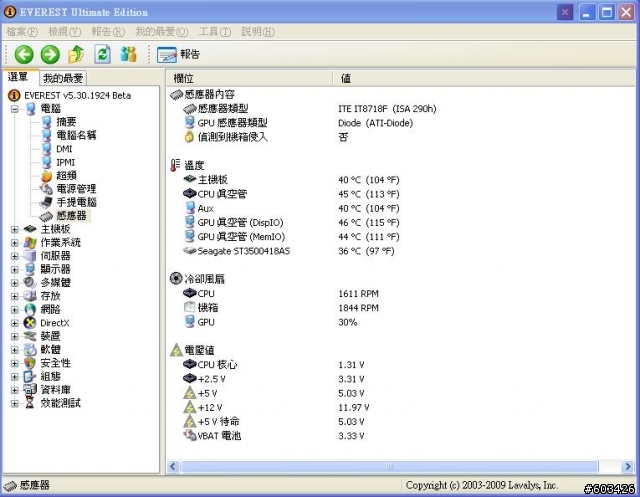Image resolution: width=640 pixels, height=497 pixels.
Task: Click the horizontal scrollbar left arrow
Action: pyautogui.click(x=173, y=466)
